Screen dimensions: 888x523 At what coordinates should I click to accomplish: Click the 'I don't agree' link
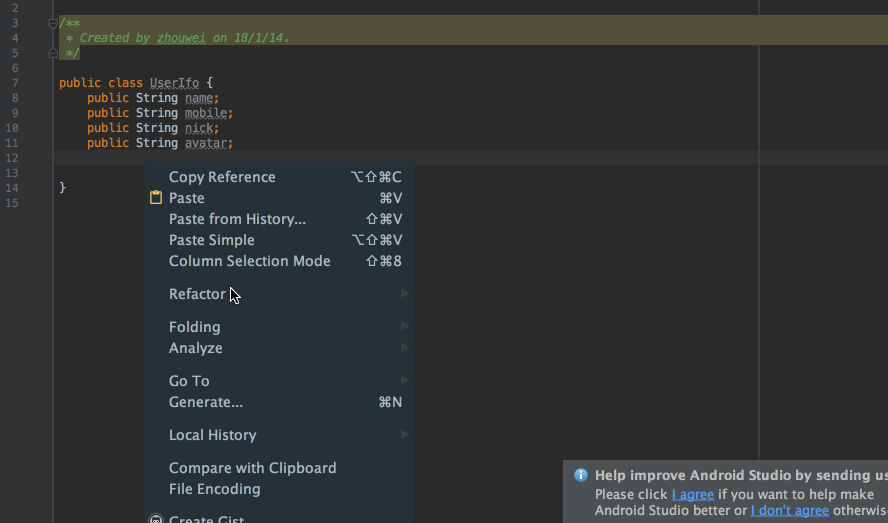[x=789, y=510]
